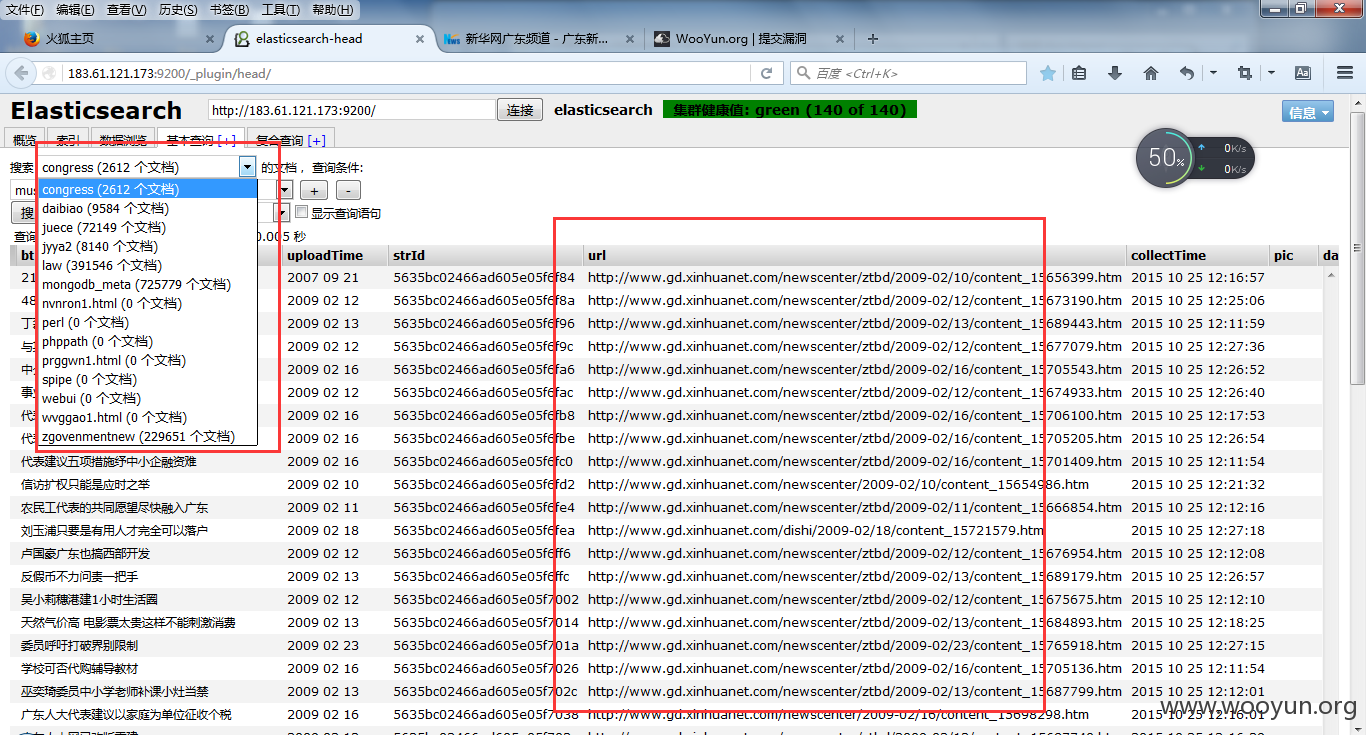
Task: Go to the Firefox home page icon
Action: click(x=1151, y=73)
